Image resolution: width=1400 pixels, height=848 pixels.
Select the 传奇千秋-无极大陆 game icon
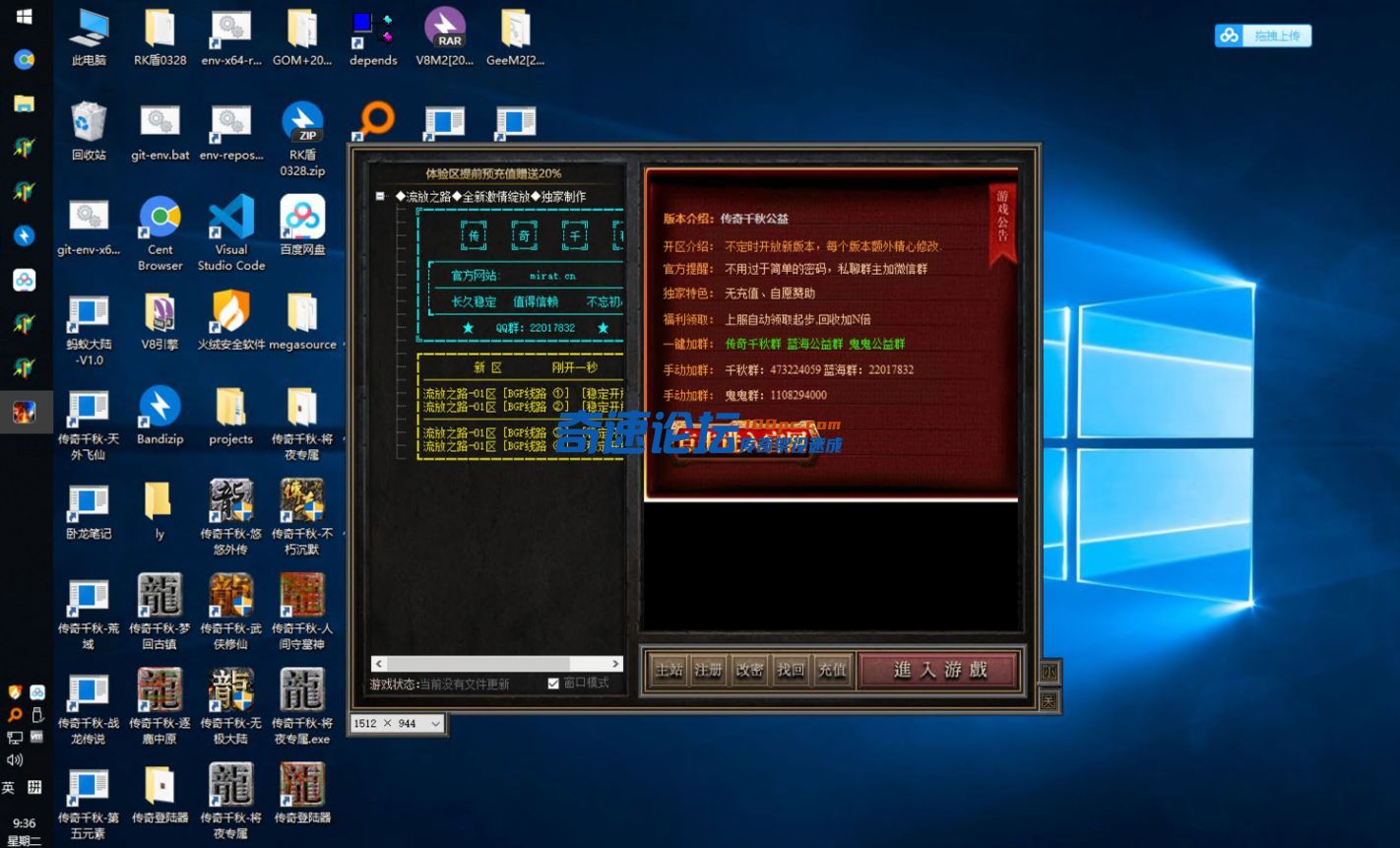(x=231, y=706)
